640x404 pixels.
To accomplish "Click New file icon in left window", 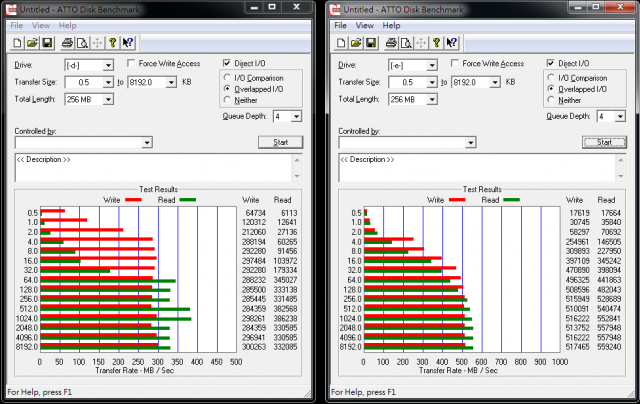I will [17, 43].
